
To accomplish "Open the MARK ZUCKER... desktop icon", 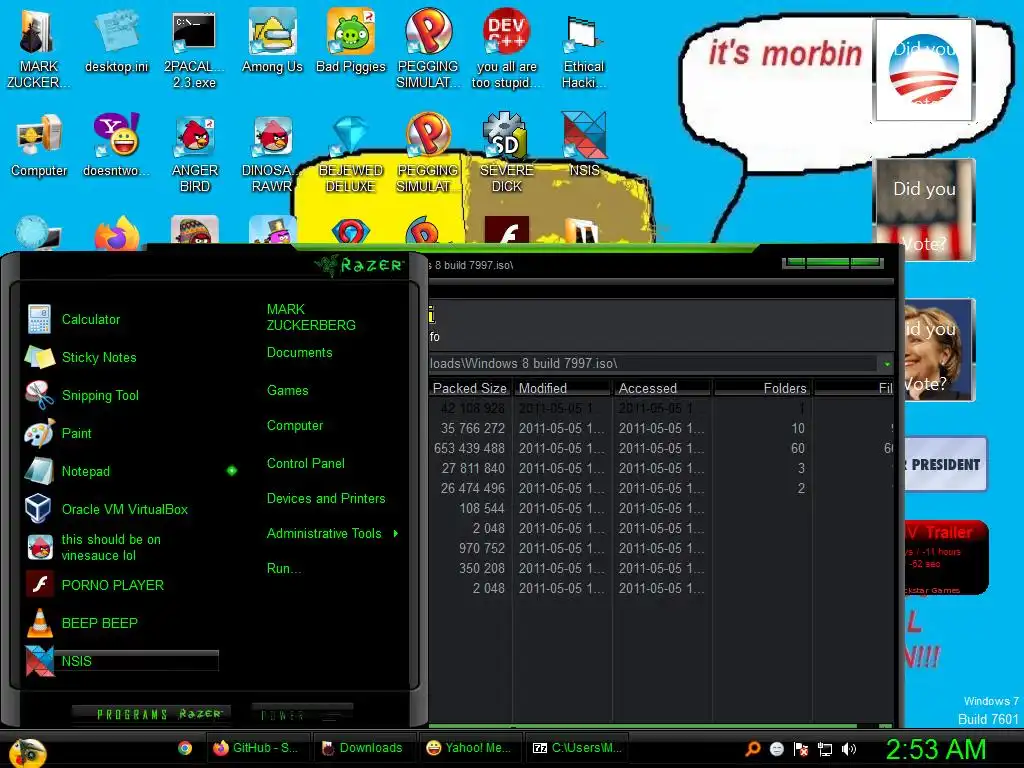I will (x=38, y=49).
